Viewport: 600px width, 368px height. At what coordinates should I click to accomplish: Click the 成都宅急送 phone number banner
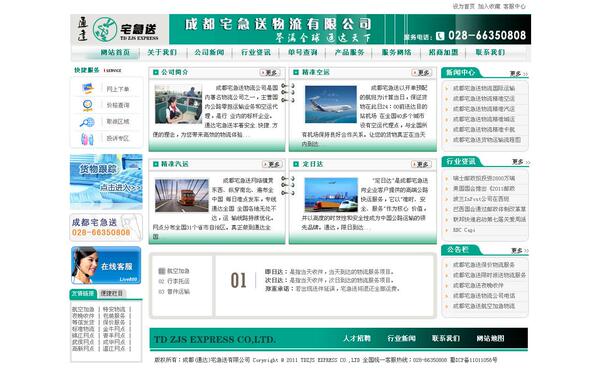click(106, 228)
